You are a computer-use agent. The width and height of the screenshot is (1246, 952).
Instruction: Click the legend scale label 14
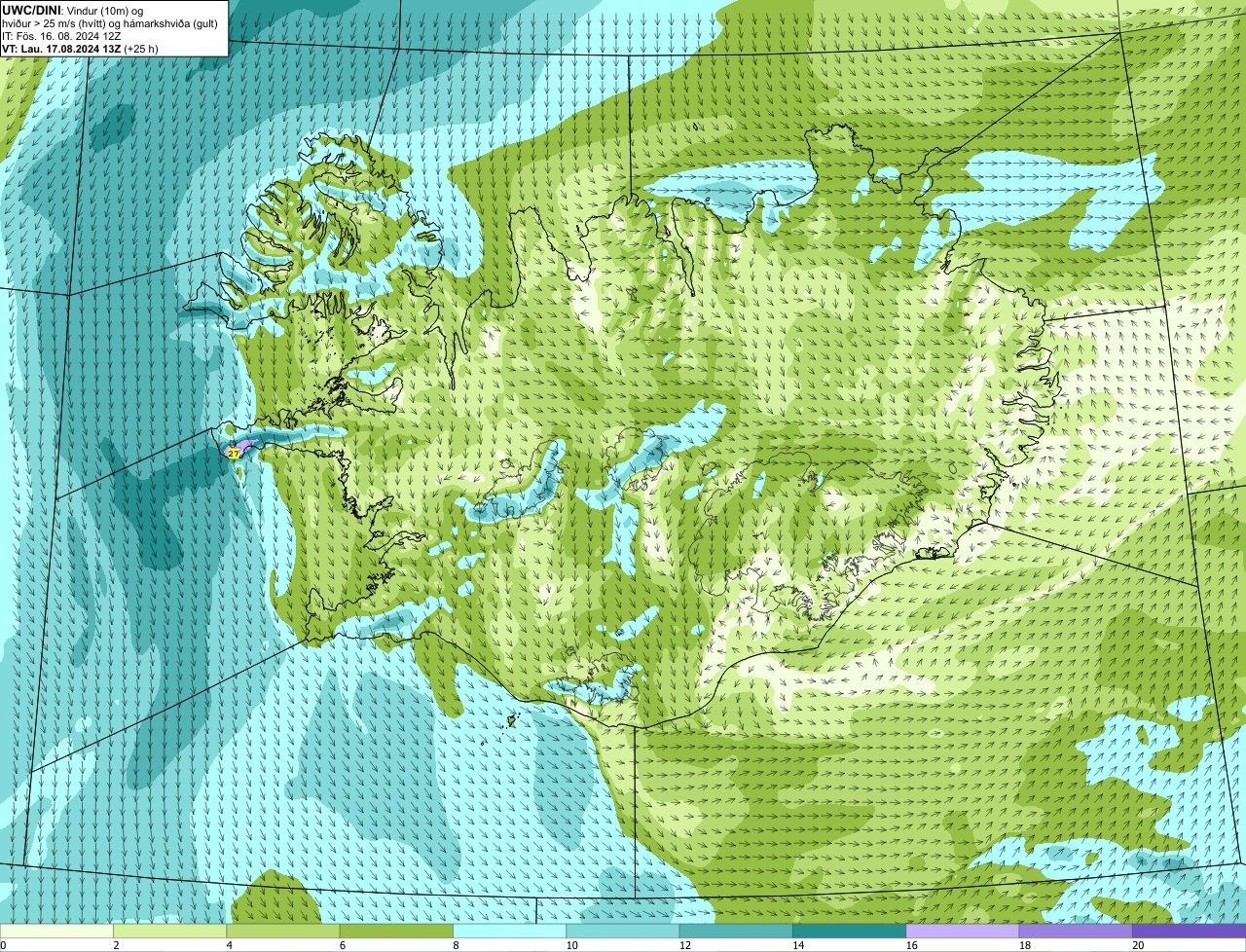[798, 945]
